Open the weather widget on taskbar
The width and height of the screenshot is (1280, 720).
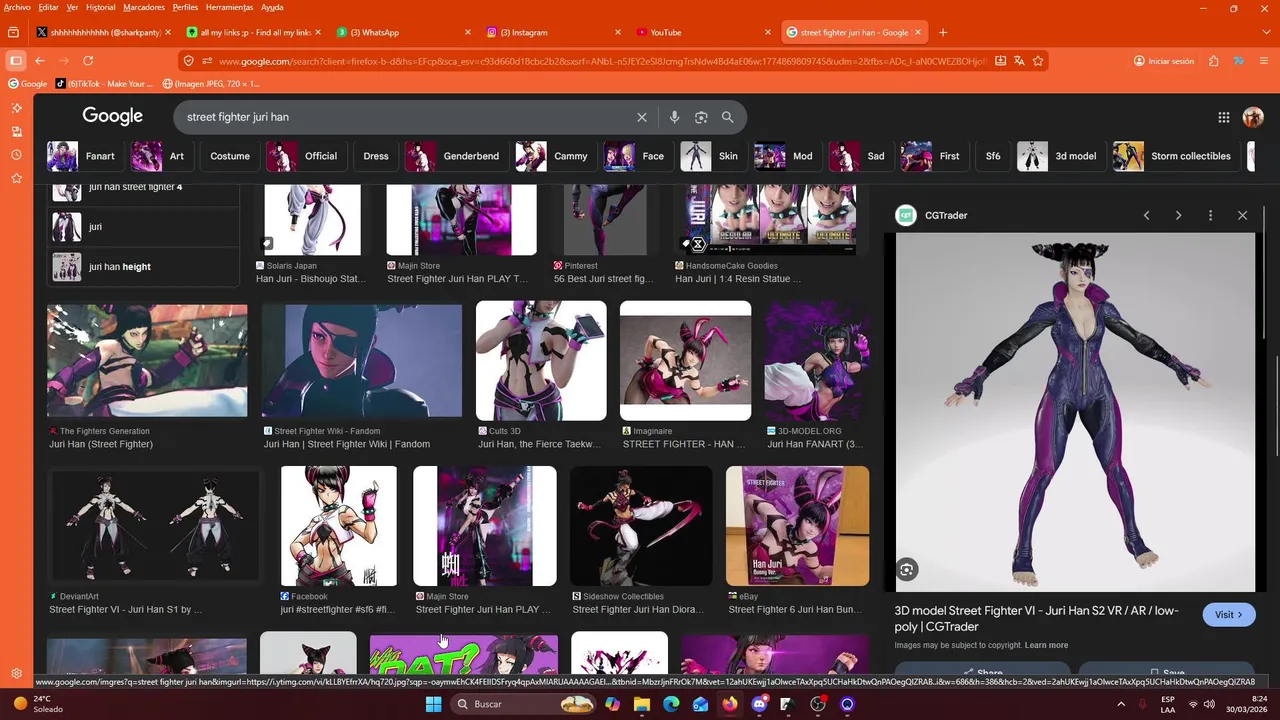pyautogui.click(x=40, y=704)
